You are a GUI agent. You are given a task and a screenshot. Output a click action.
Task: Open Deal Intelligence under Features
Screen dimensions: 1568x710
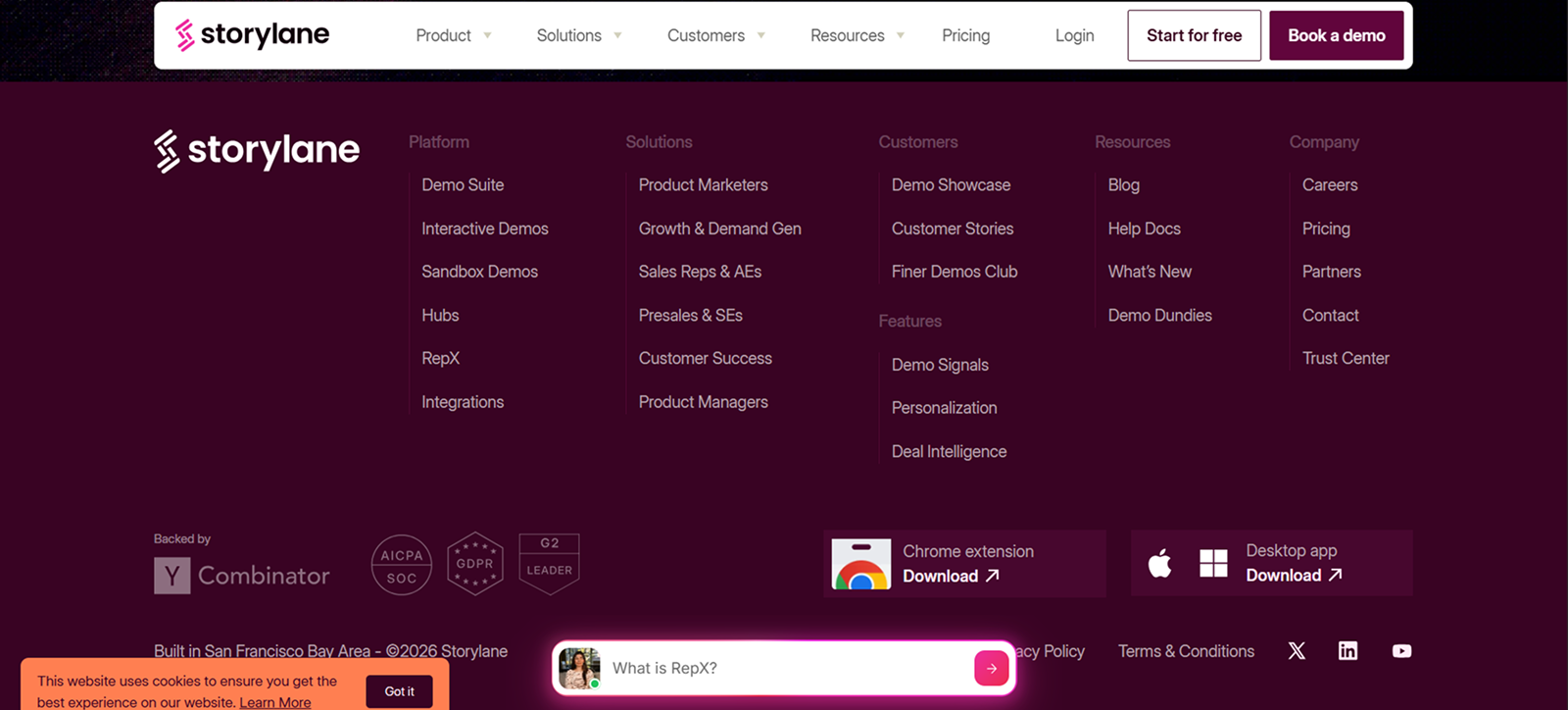[x=950, y=452]
